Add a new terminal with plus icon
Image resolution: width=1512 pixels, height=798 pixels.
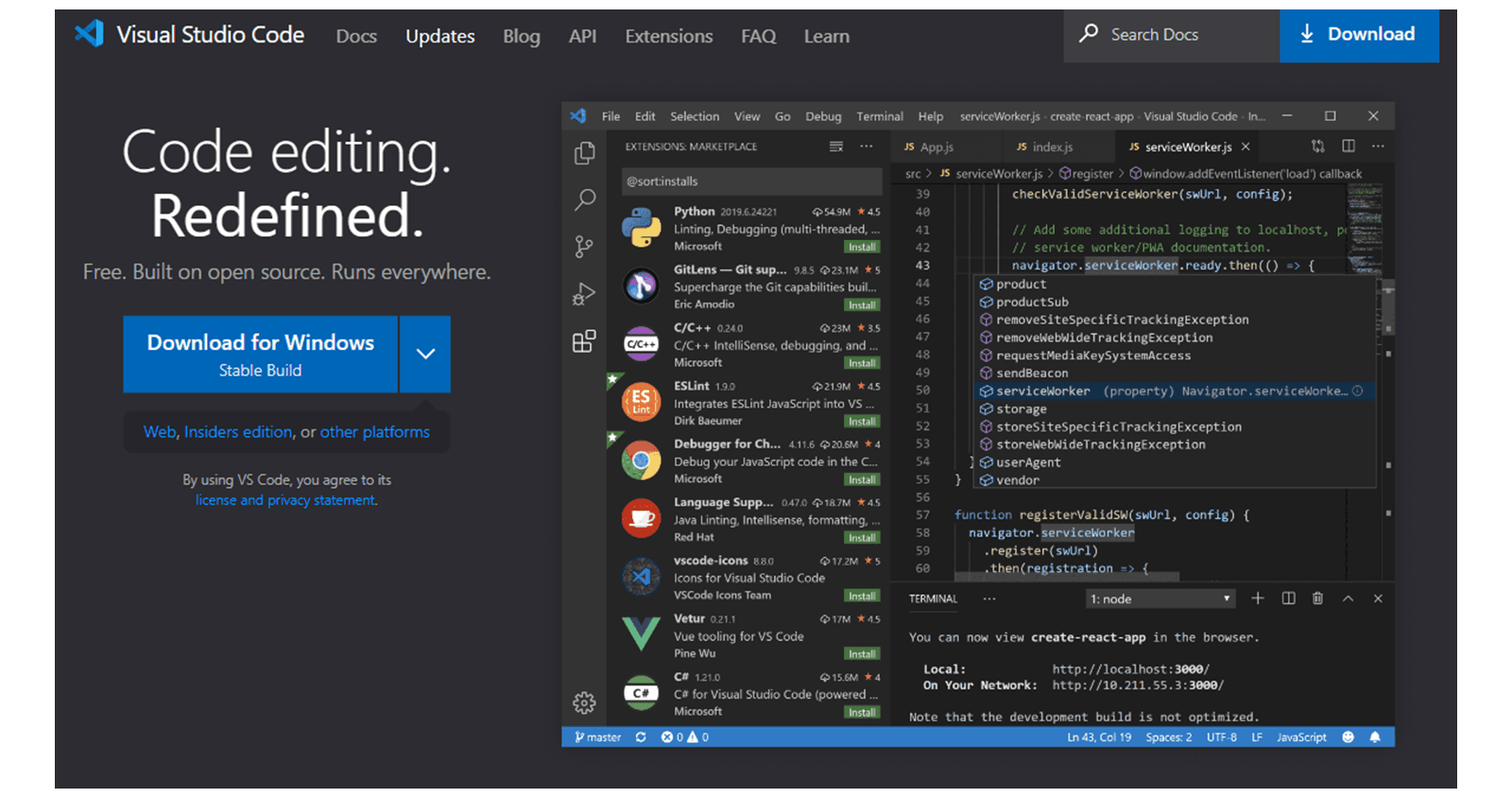click(1258, 598)
